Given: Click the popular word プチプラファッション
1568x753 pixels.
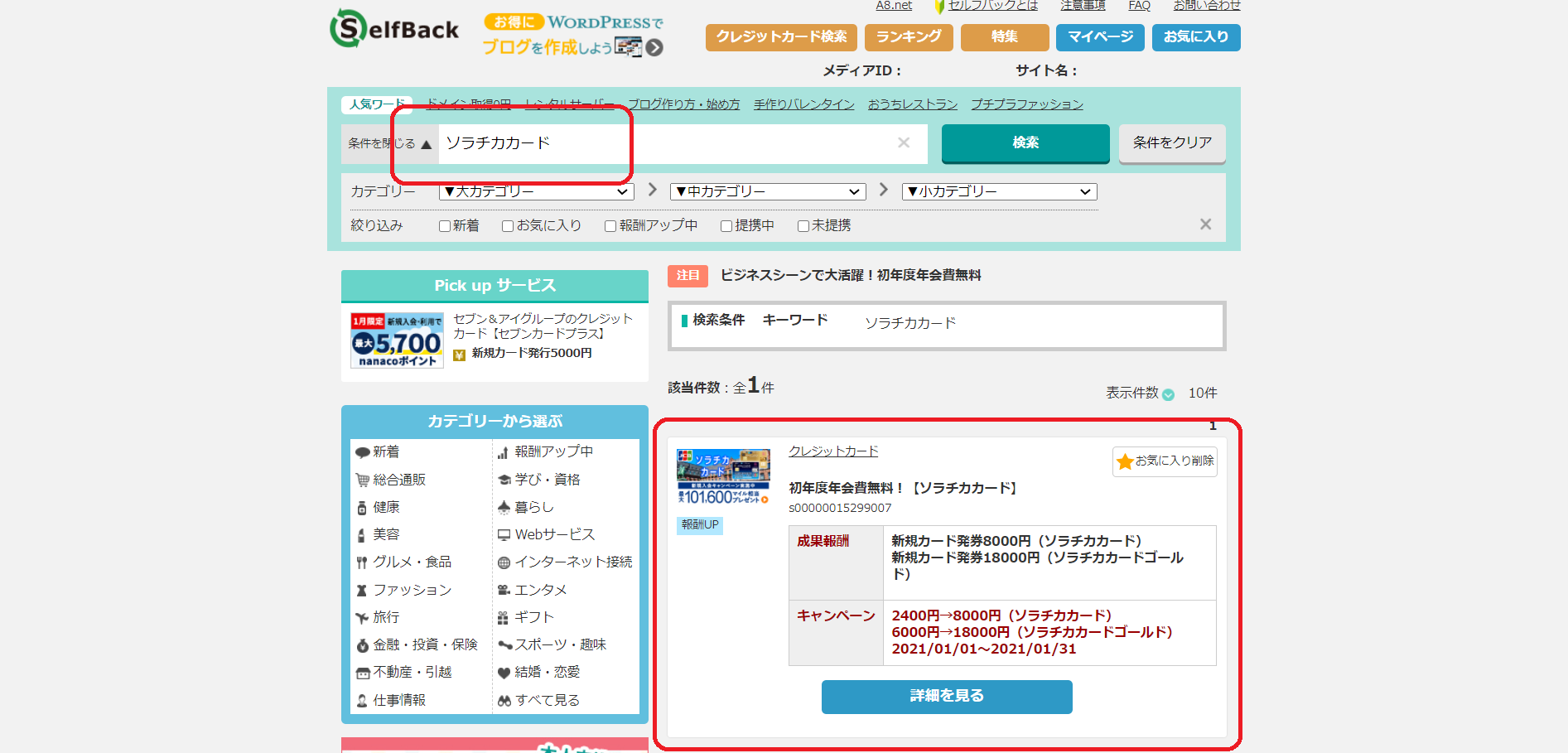Looking at the screenshot, I should click(x=1027, y=104).
